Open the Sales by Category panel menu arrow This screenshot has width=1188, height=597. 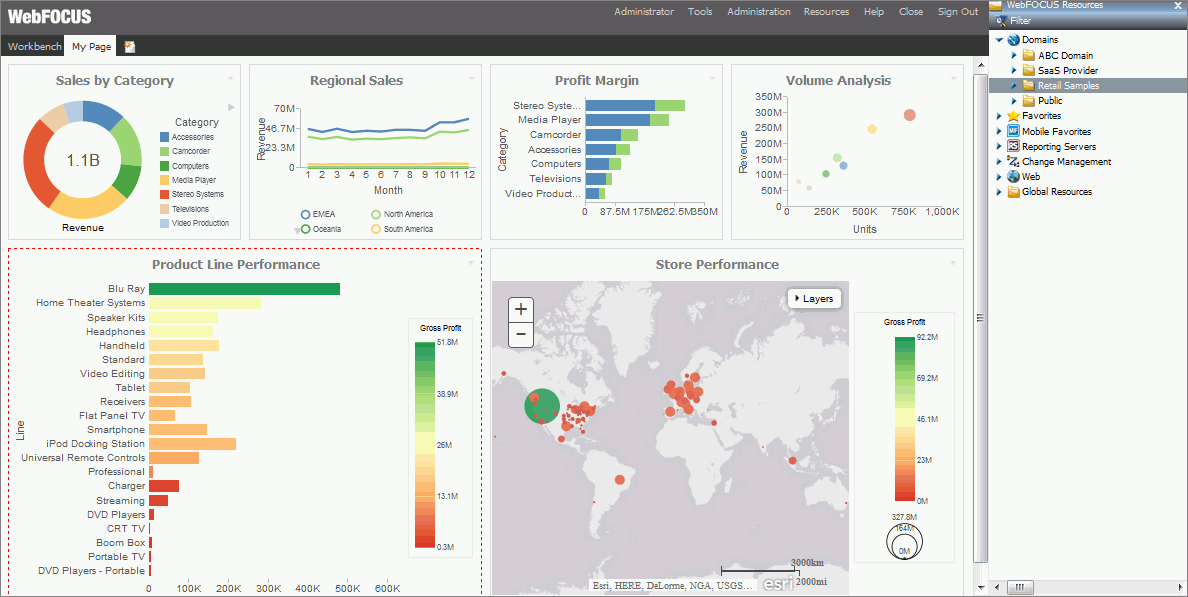pyautogui.click(x=231, y=78)
